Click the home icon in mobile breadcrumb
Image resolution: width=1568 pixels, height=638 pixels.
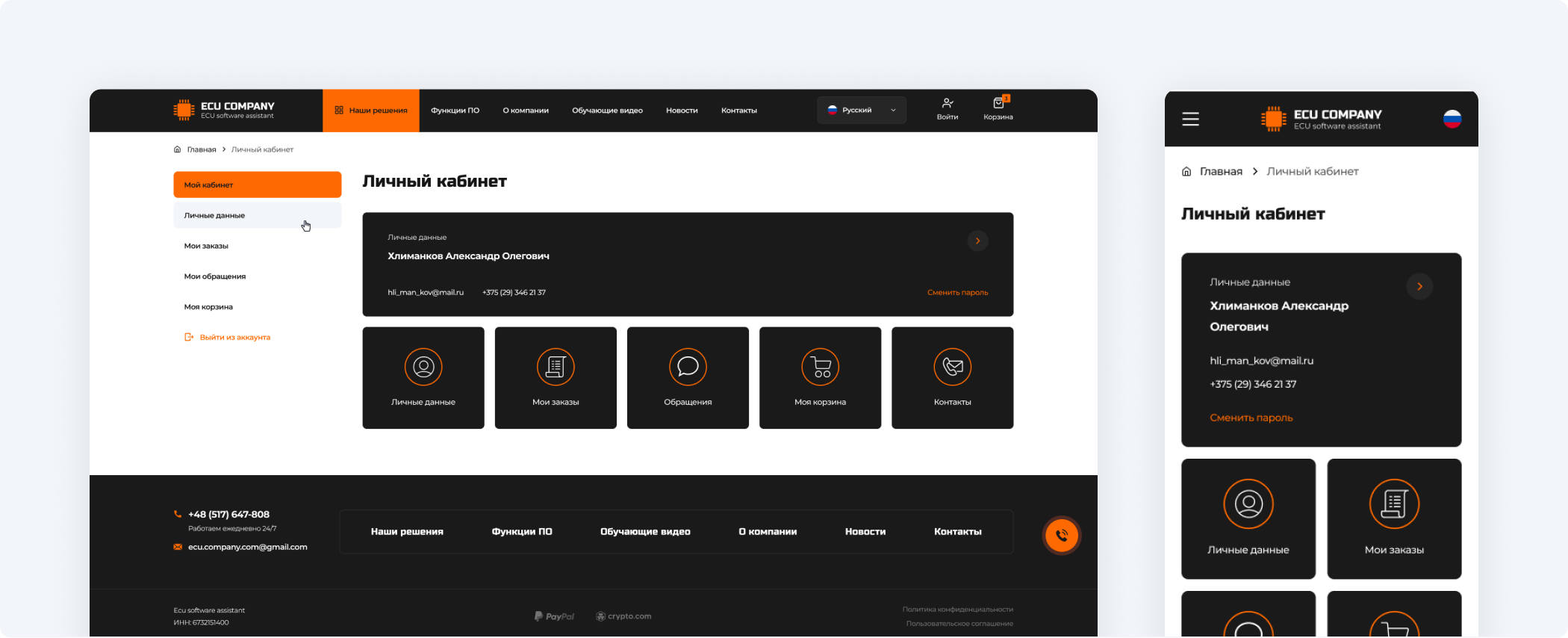point(1186,172)
